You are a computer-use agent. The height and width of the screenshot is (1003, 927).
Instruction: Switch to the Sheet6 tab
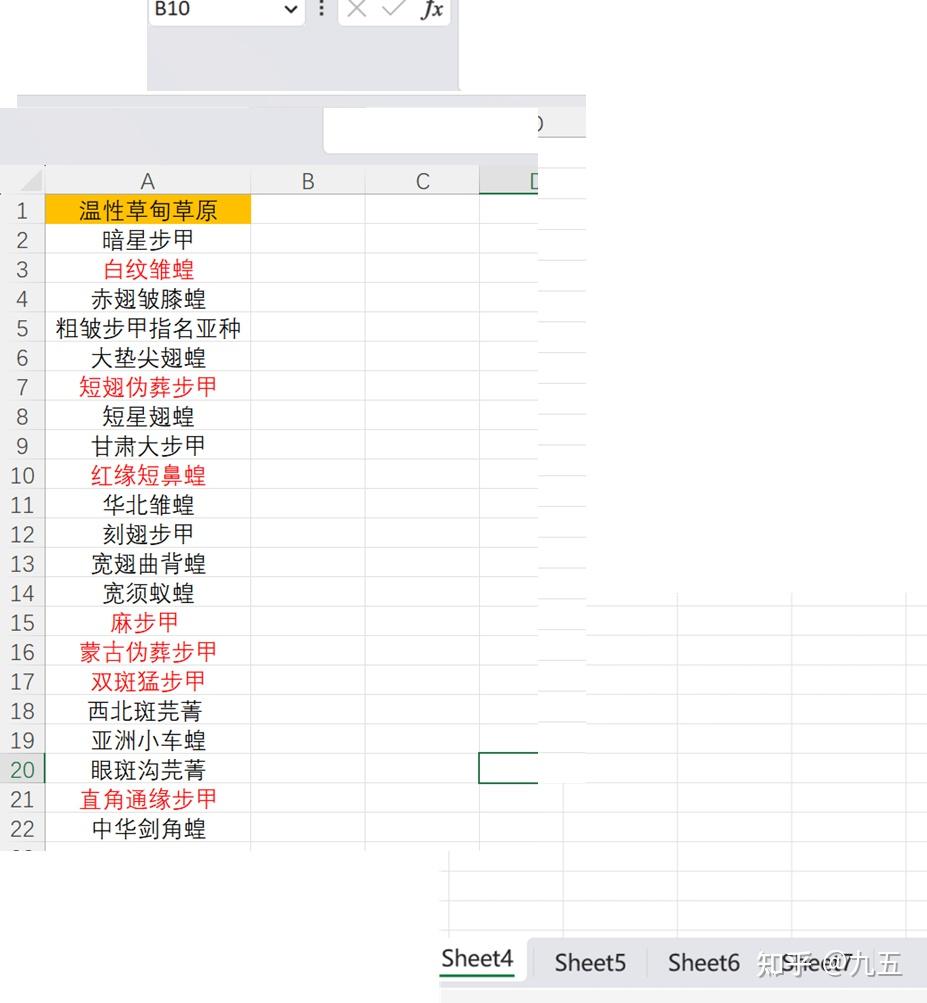tap(703, 962)
